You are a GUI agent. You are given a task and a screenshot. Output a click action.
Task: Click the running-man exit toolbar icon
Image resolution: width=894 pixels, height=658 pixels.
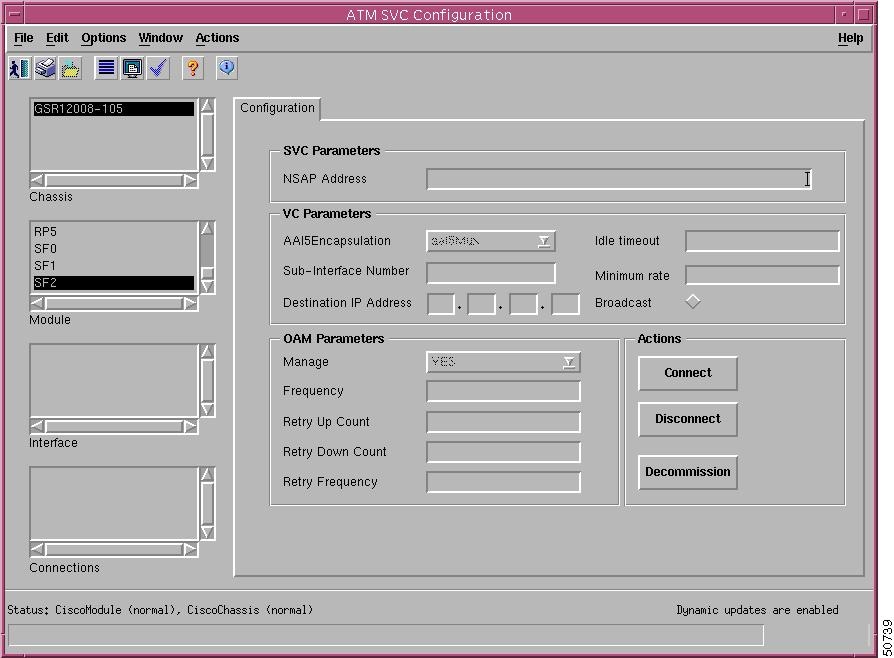pyautogui.click(x=20, y=68)
